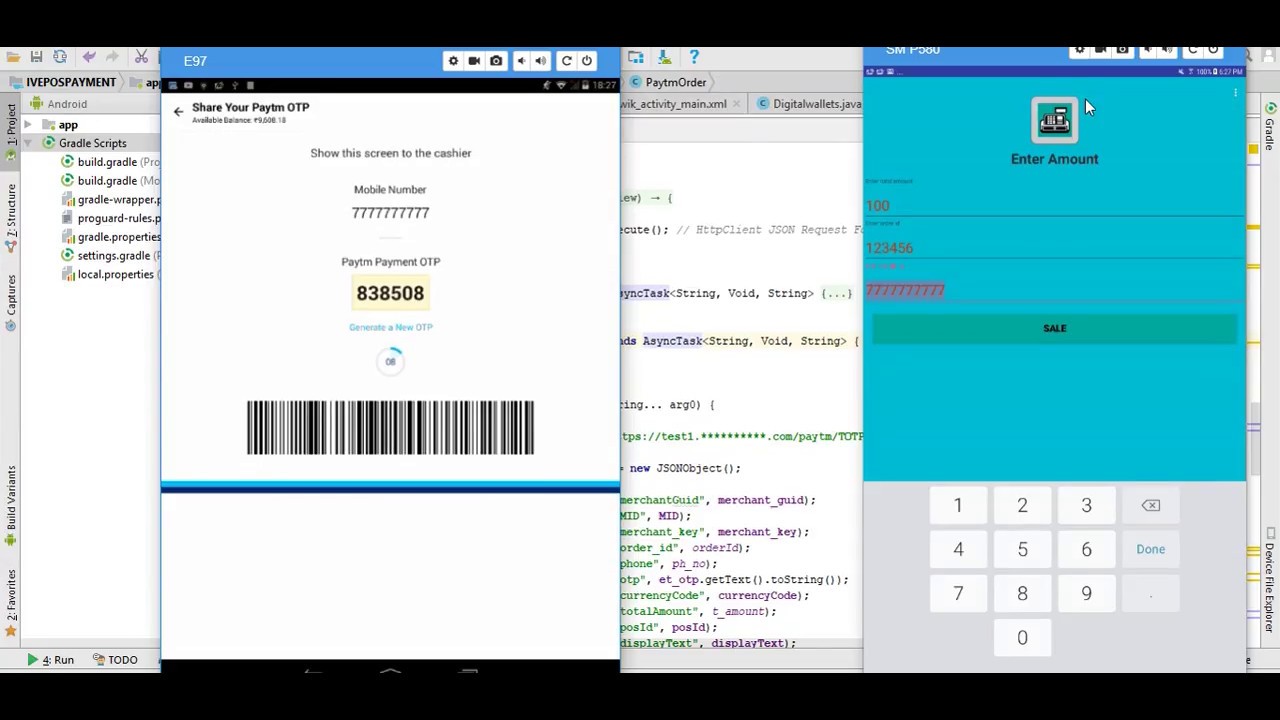1280x720 pixels.
Task: Tap the 7 key on keypad
Action: 958,593
